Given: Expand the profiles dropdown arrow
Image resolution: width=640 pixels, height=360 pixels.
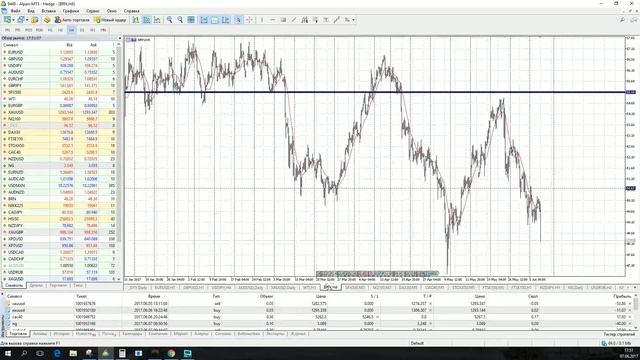Looking at the screenshot, I should pos(27,20).
